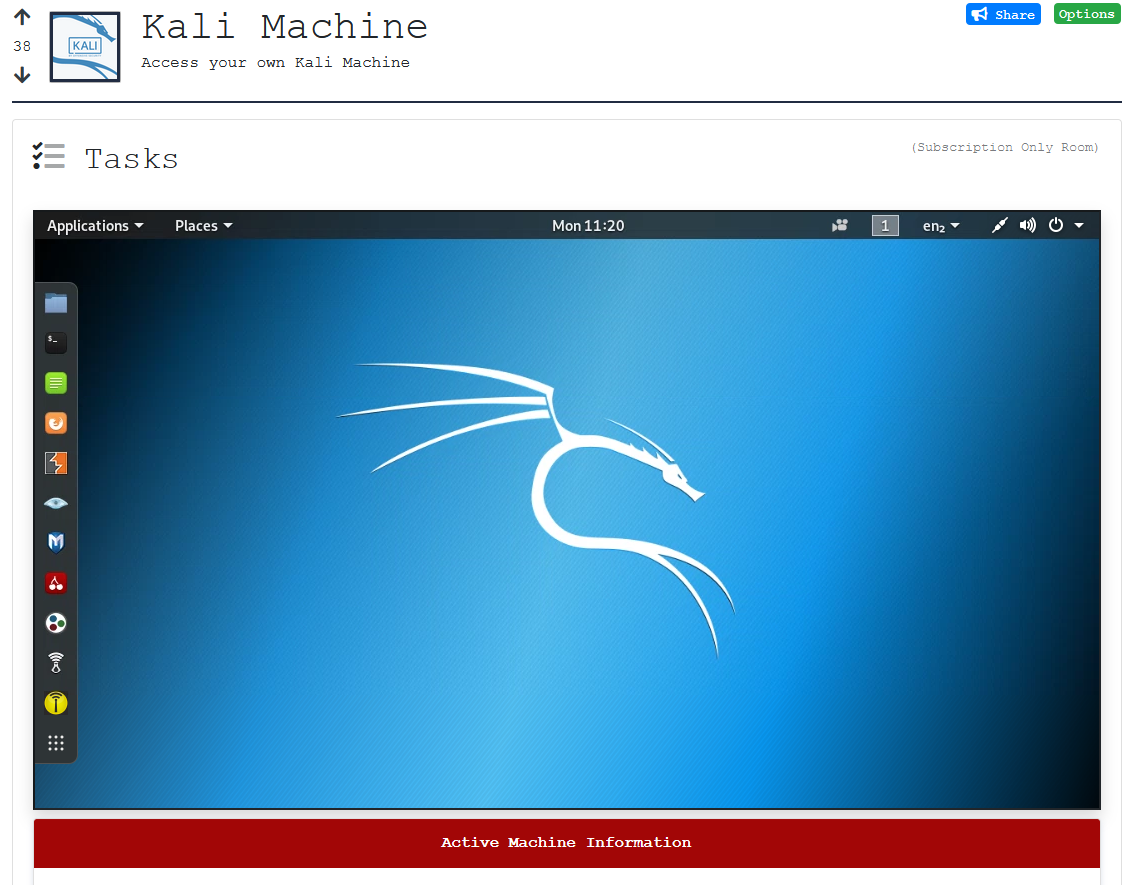Open the en2 keyboard layout dropdown
The height and width of the screenshot is (885, 1137).
coord(940,226)
